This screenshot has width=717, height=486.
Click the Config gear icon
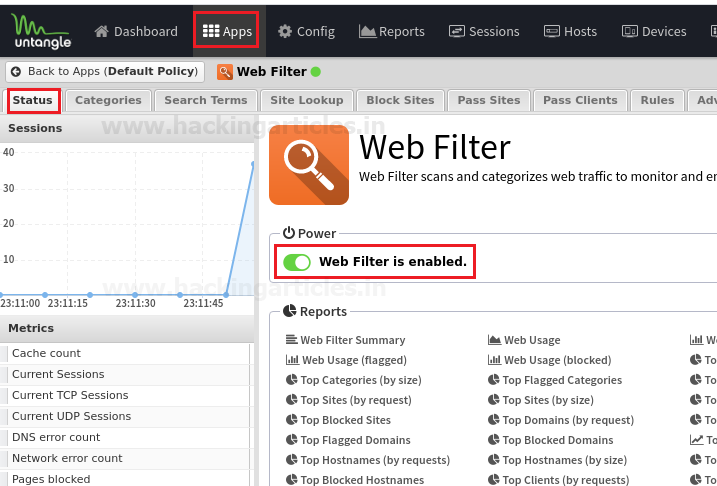(285, 31)
